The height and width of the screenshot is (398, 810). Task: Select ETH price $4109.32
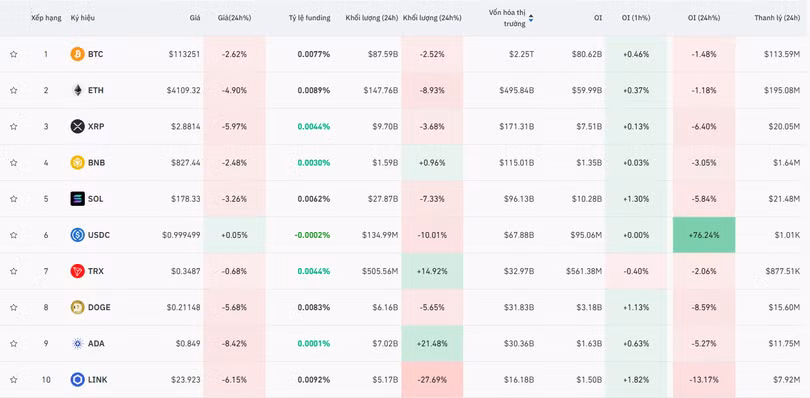(x=183, y=90)
